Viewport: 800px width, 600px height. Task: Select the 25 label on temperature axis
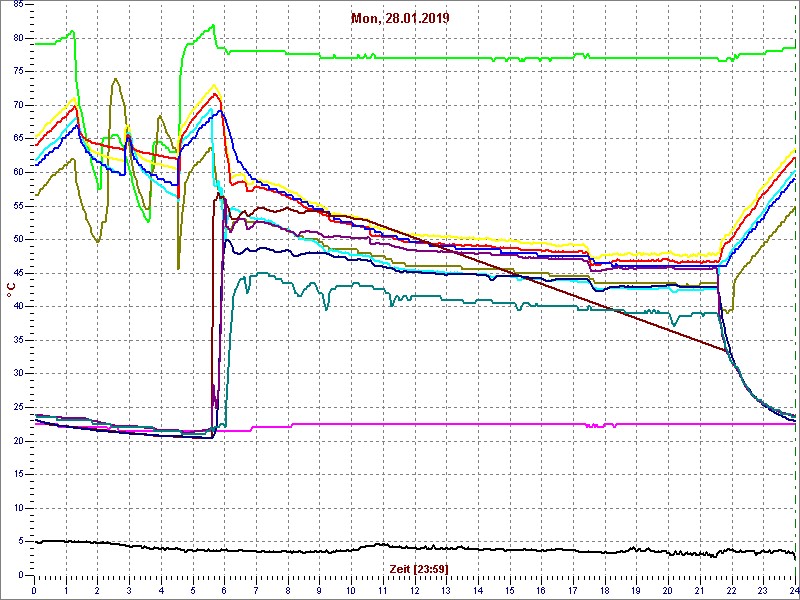click(17, 407)
